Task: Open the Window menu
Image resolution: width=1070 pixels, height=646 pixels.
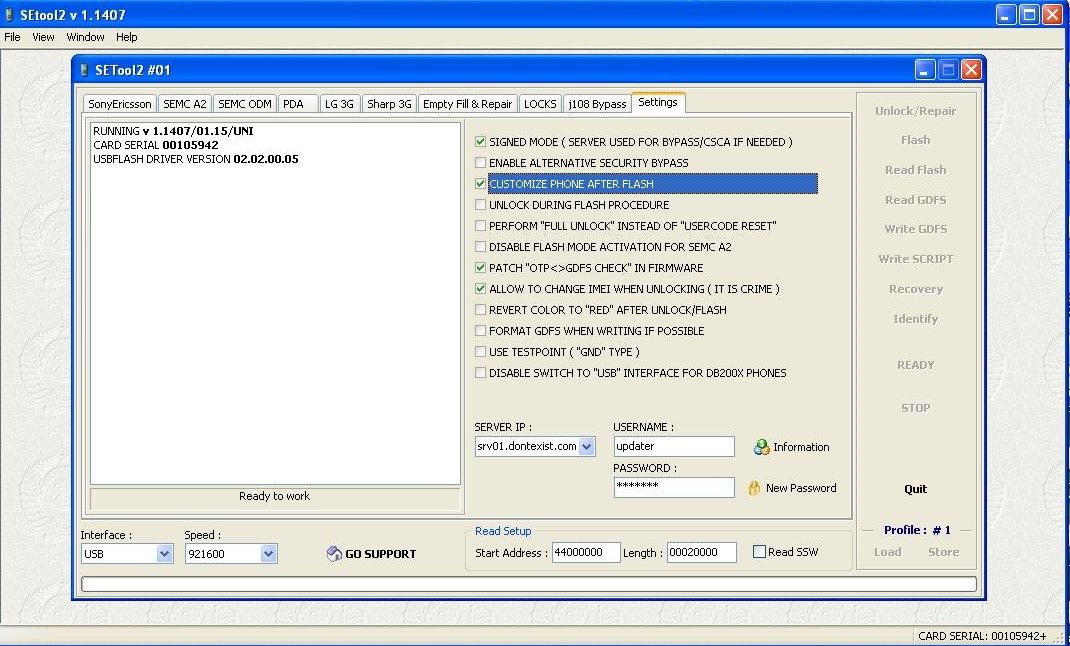Action: [85, 37]
